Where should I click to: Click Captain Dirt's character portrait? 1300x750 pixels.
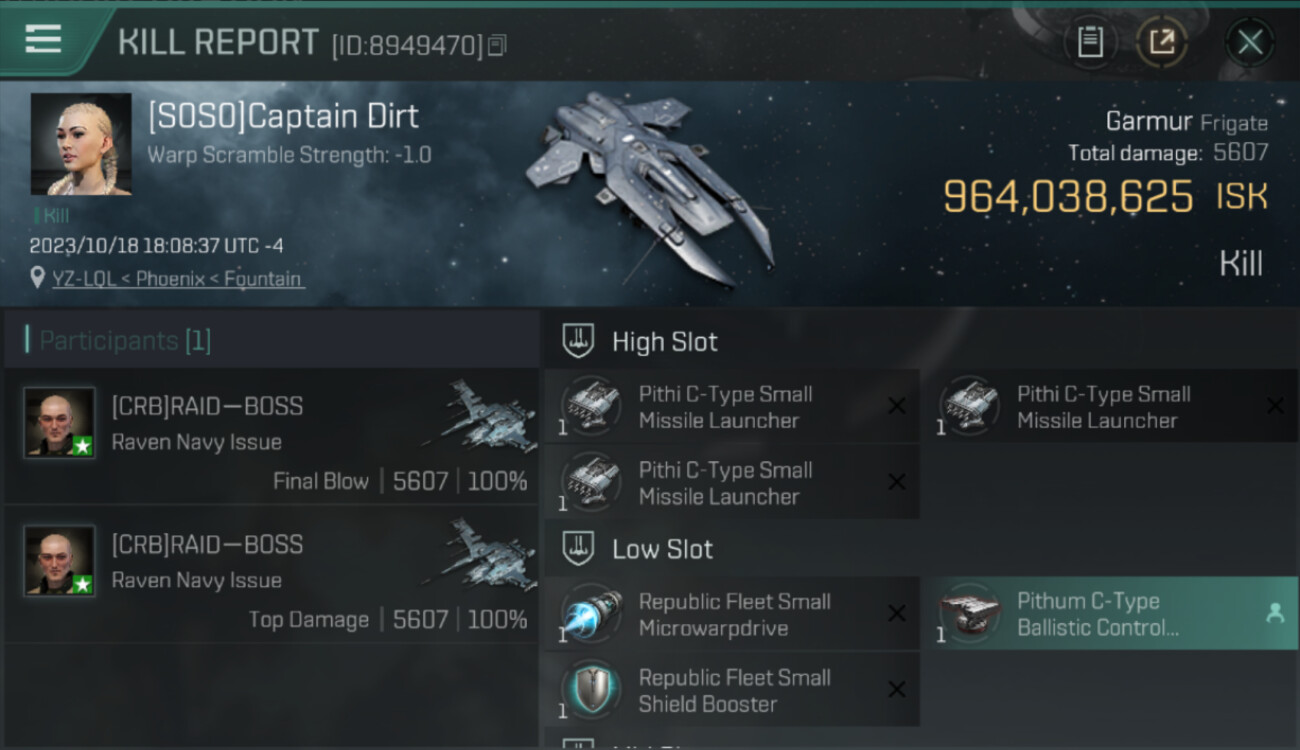[x=81, y=144]
